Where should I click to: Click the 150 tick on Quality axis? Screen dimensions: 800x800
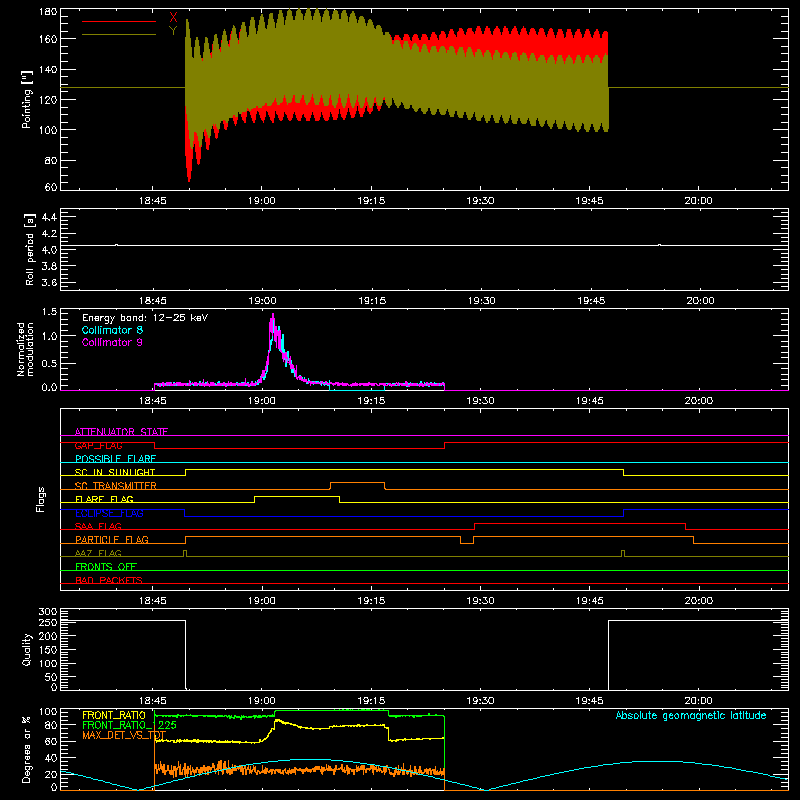click(x=48, y=650)
